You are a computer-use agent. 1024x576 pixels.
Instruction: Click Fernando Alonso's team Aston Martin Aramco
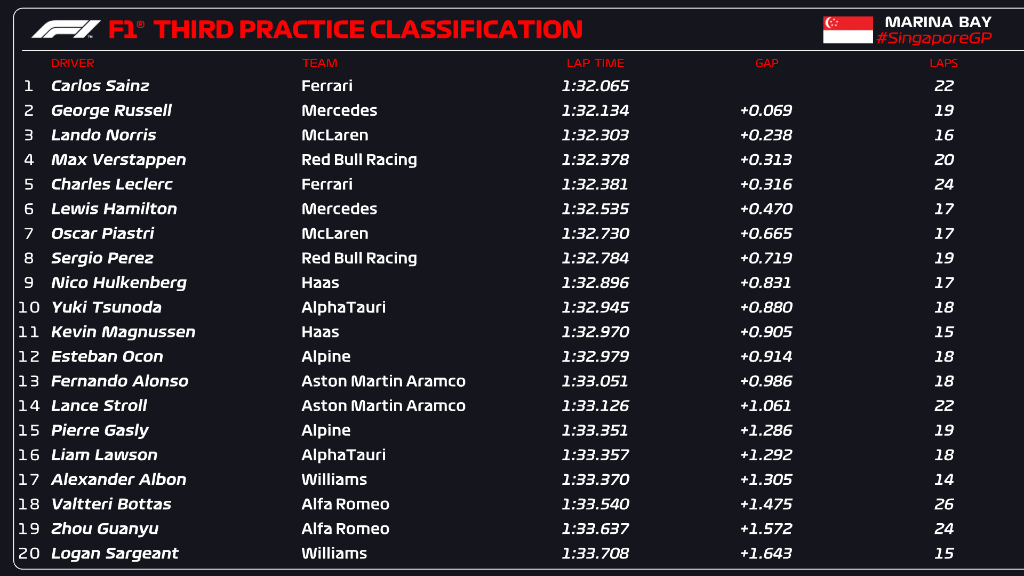click(x=383, y=381)
